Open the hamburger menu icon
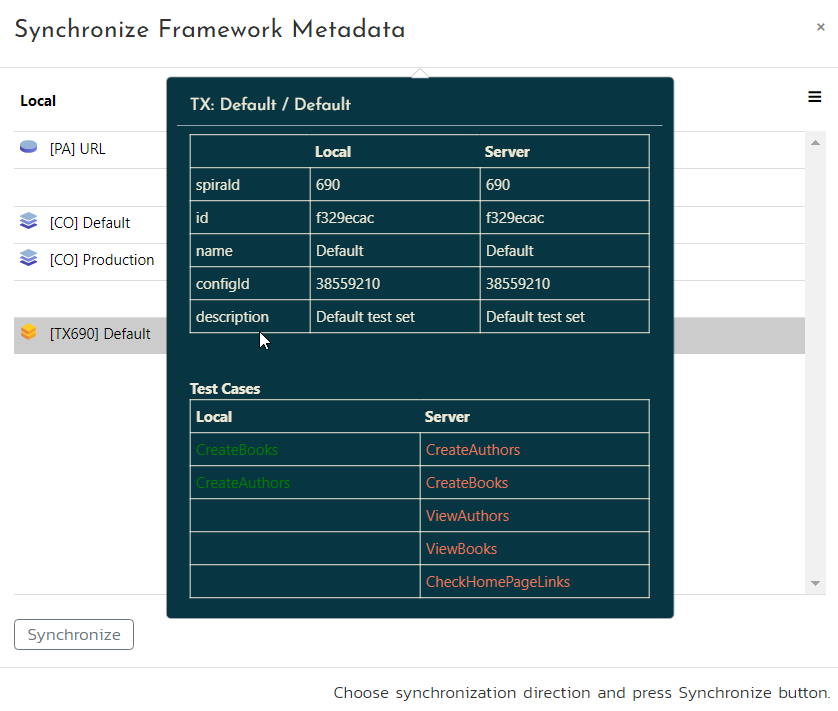The height and width of the screenshot is (711, 838). coord(814,97)
